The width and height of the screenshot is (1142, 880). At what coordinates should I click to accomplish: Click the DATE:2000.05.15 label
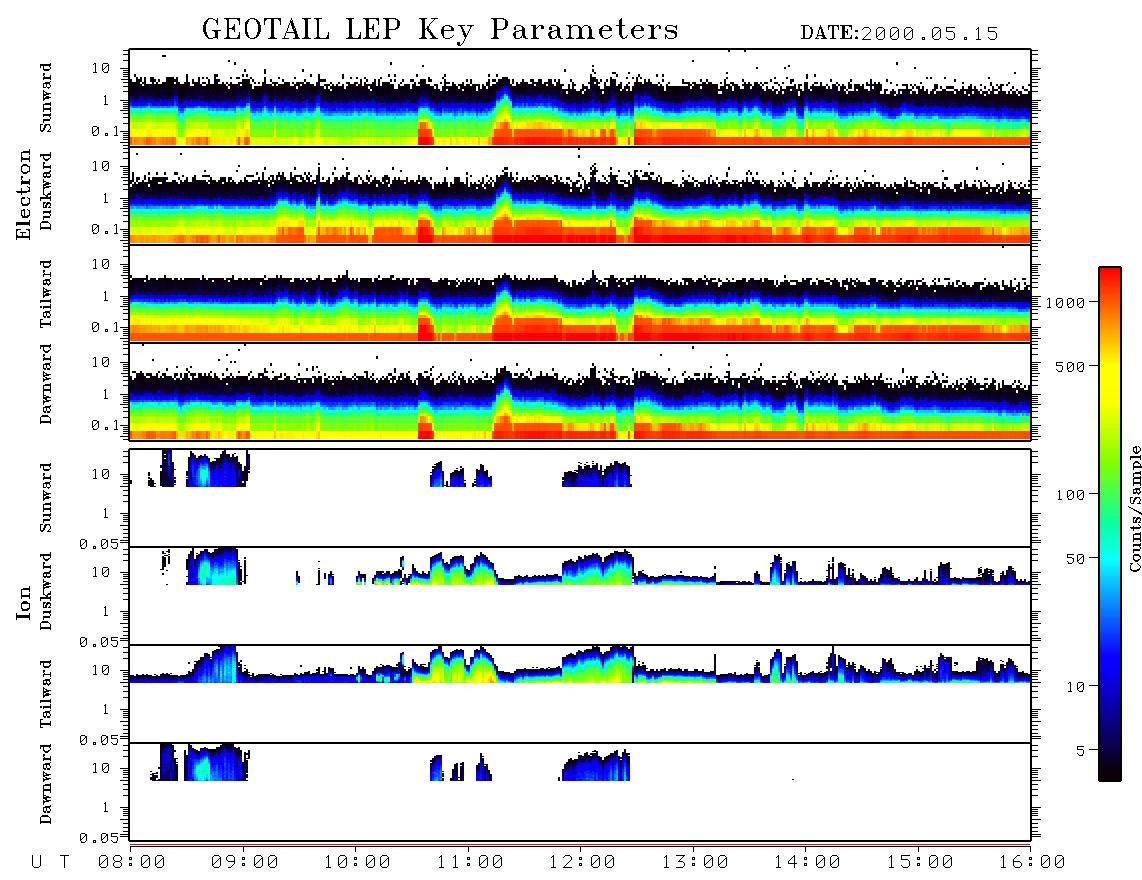tap(899, 34)
